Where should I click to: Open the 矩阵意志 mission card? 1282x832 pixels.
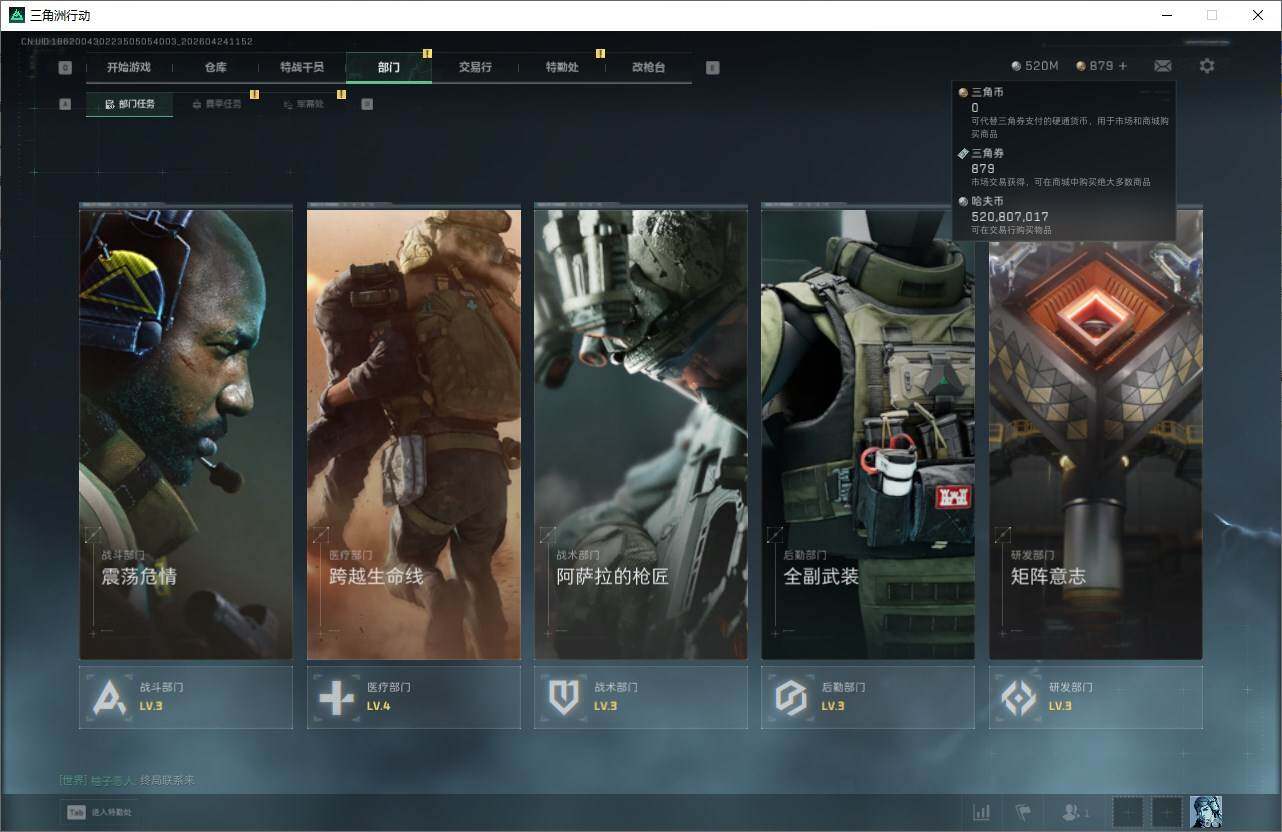click(1096, 432)
